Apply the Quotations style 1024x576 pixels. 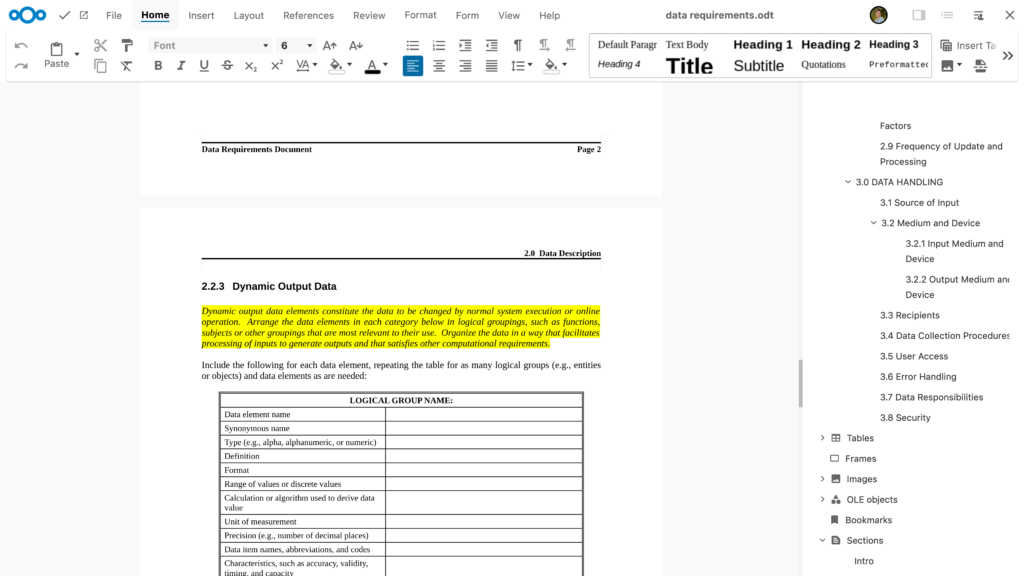(x=823, y=65)
